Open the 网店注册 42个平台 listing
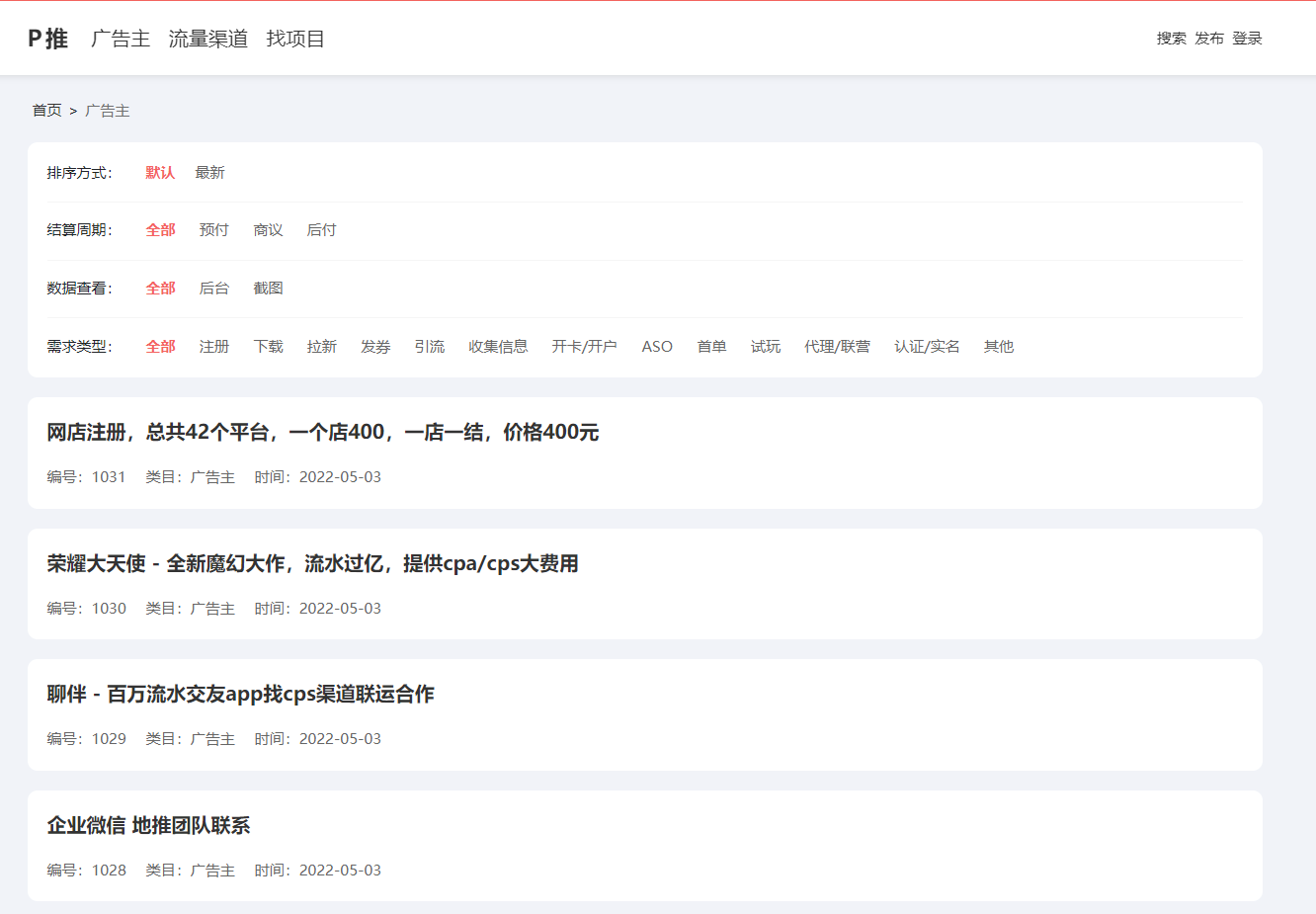Image resolution: width=1316 pixels, height=914 pixels. pos(322,433)
